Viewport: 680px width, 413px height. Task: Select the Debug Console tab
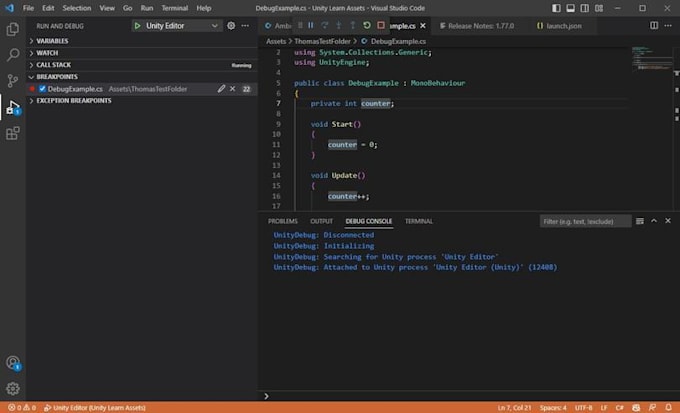(x=369, y=221)
